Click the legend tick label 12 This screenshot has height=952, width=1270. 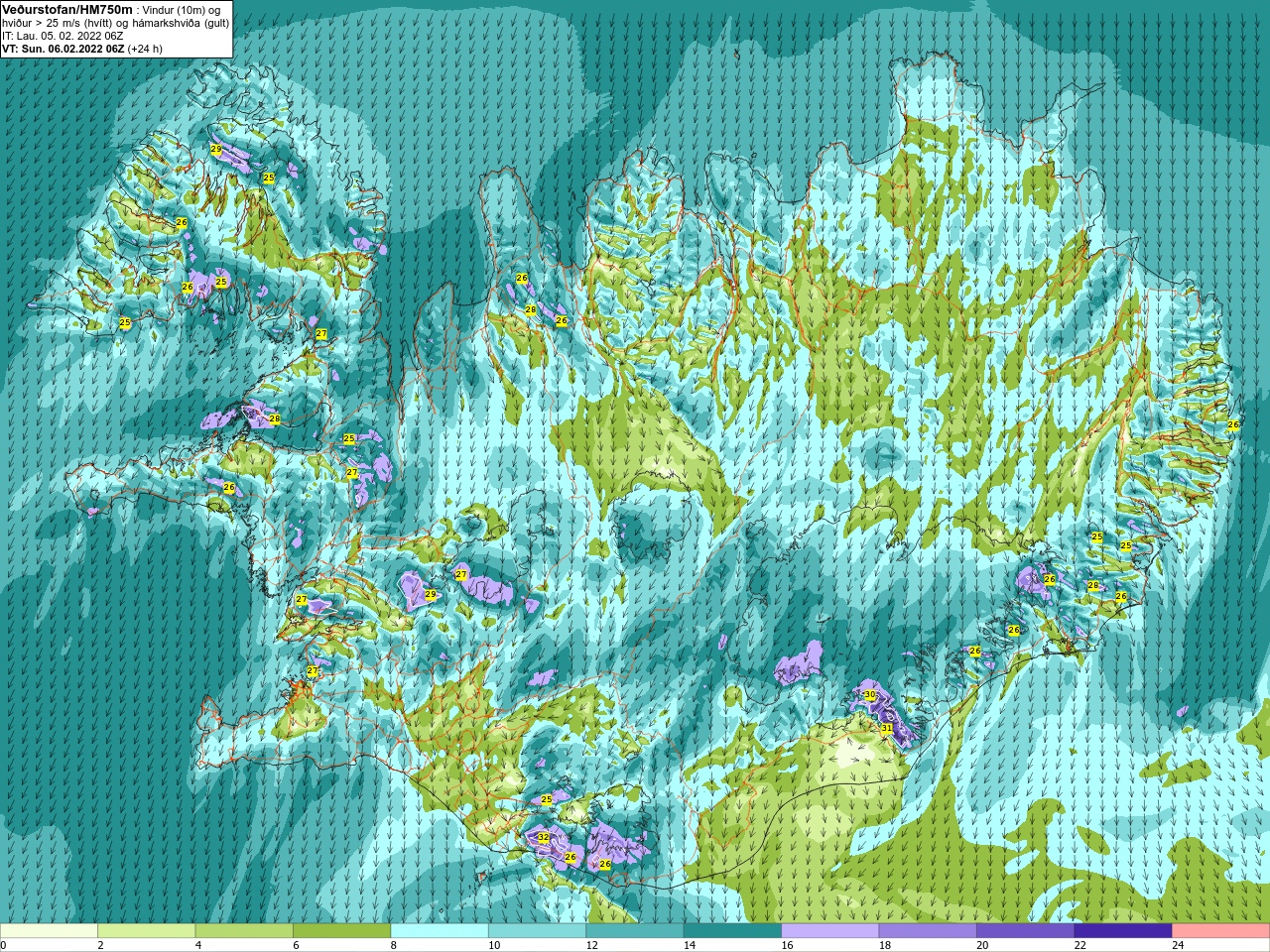point(591,945)
